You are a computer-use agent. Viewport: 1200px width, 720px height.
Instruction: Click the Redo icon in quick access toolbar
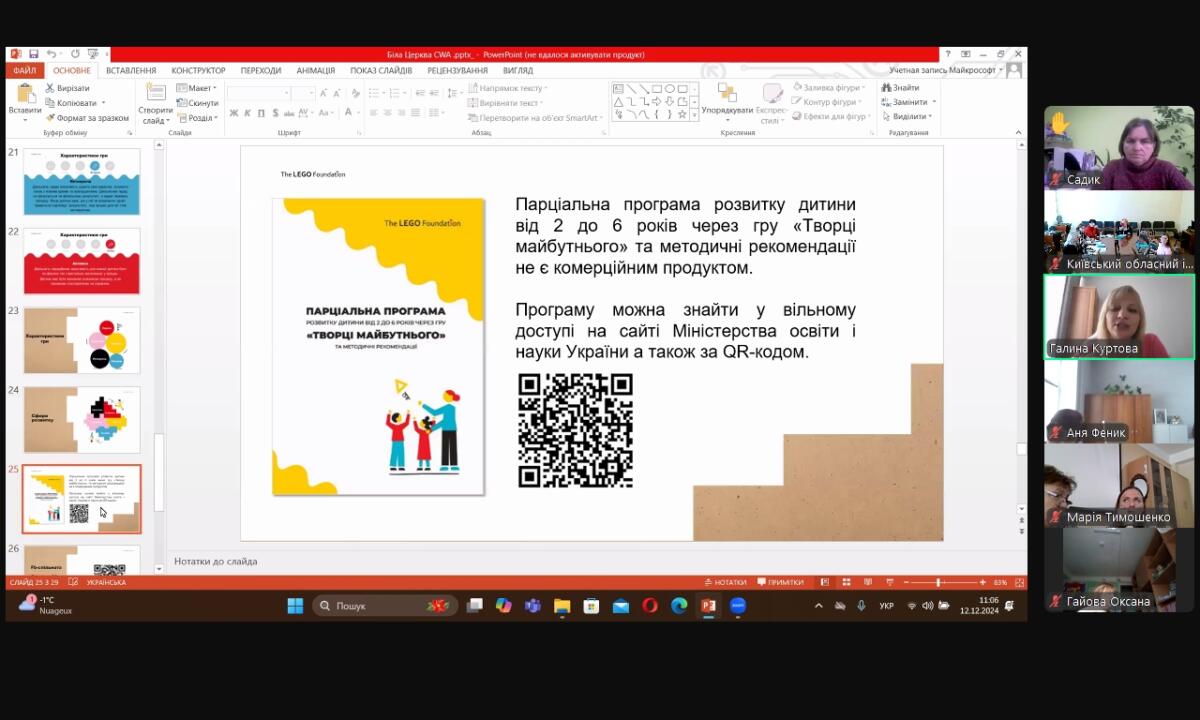click(76, 54)
